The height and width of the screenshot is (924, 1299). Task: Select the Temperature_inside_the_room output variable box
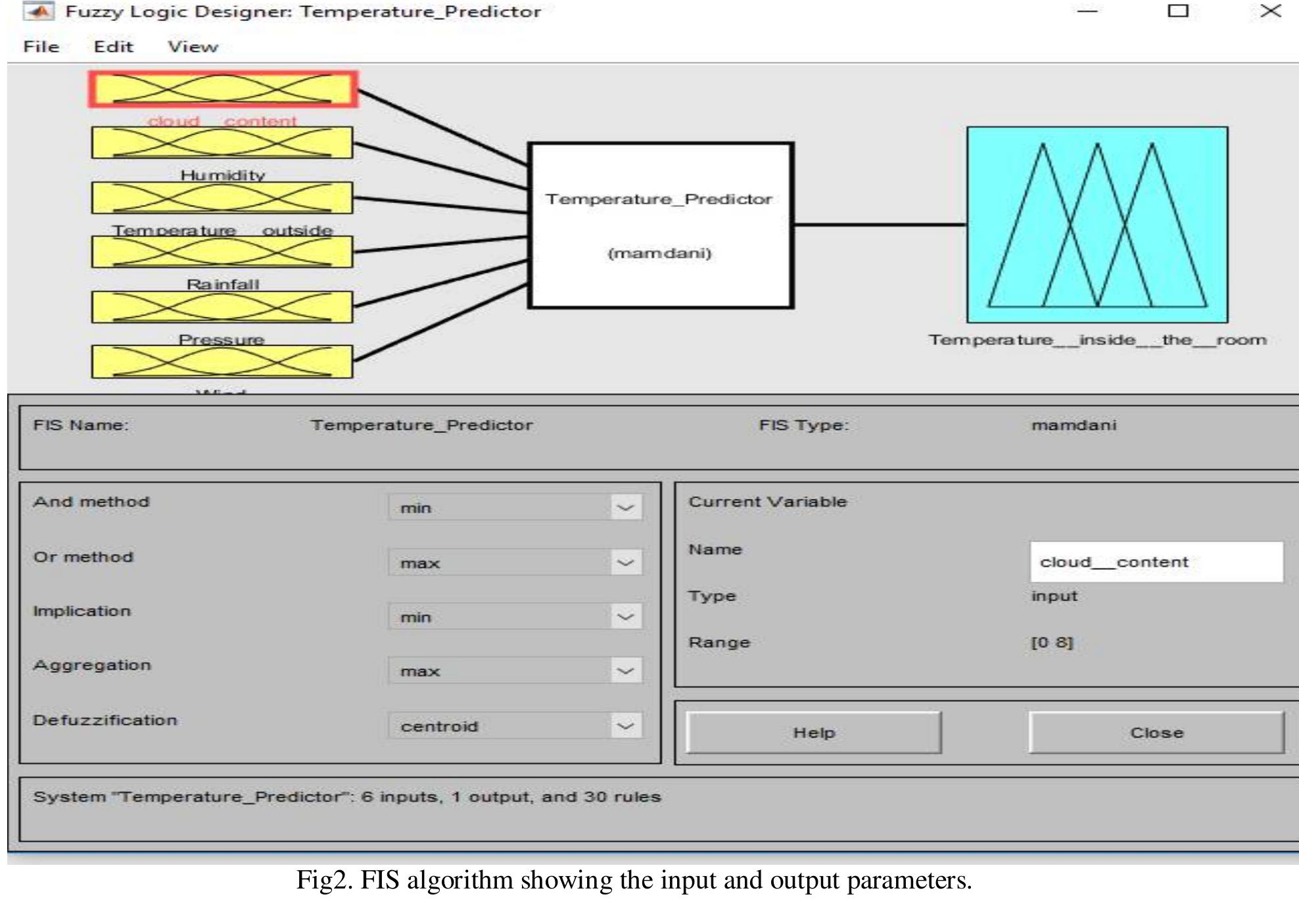[1097, 225]
